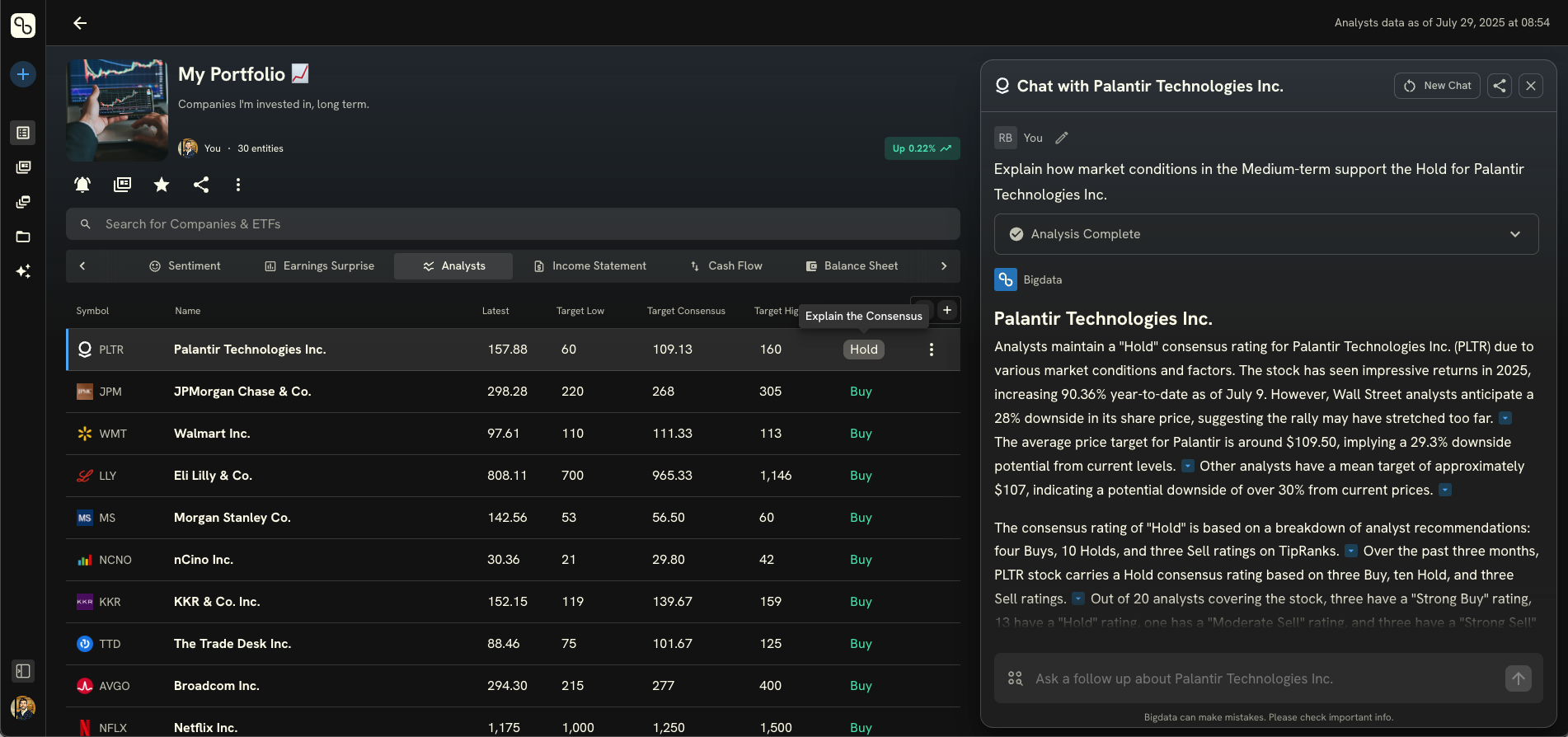The width and height of the screenshot is (1568, 737).
Task: Click the nCino bar chart logo icon
Action: (85, 560)
